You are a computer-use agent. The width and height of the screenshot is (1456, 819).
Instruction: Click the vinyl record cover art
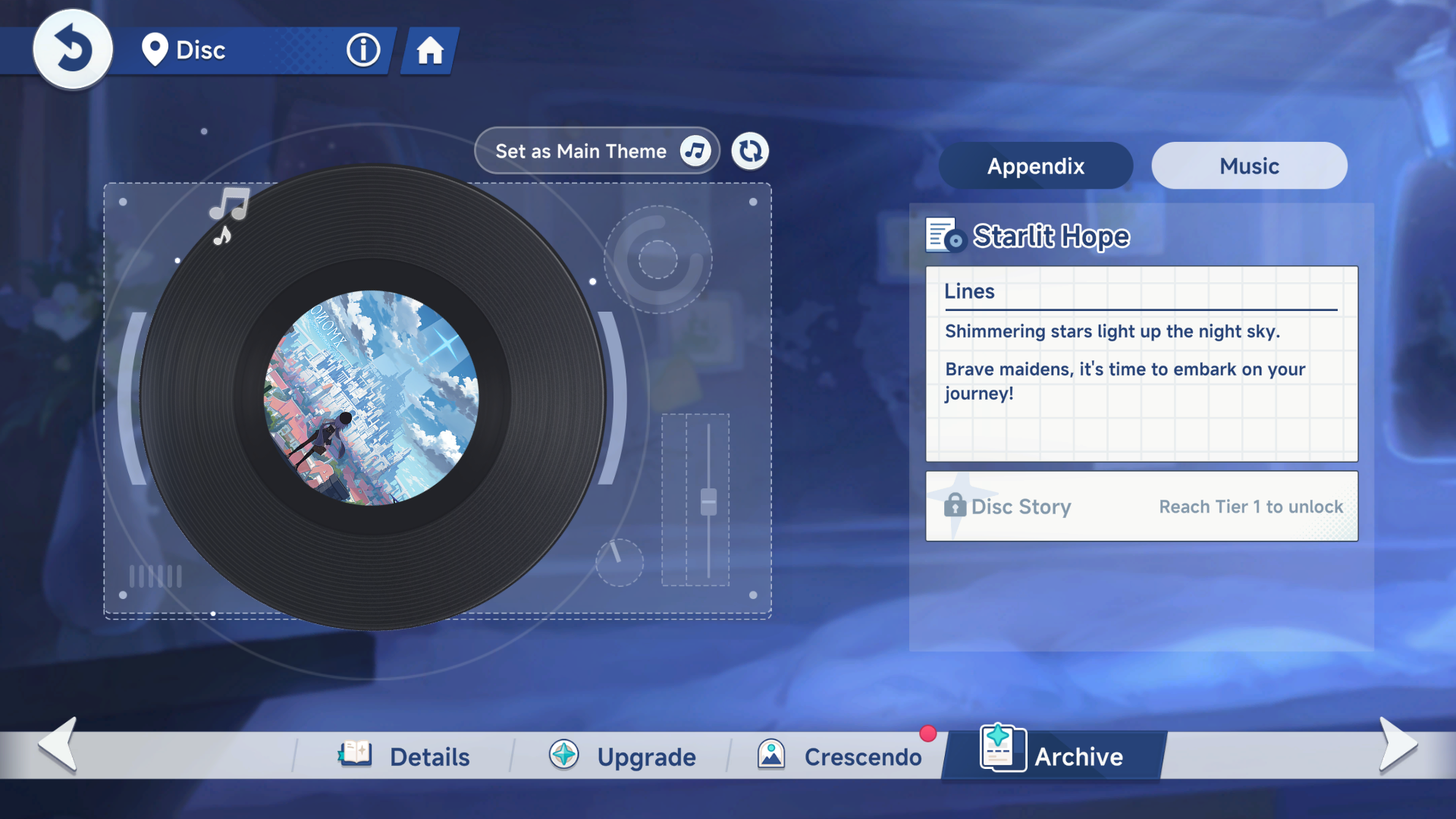coord(371,397)
